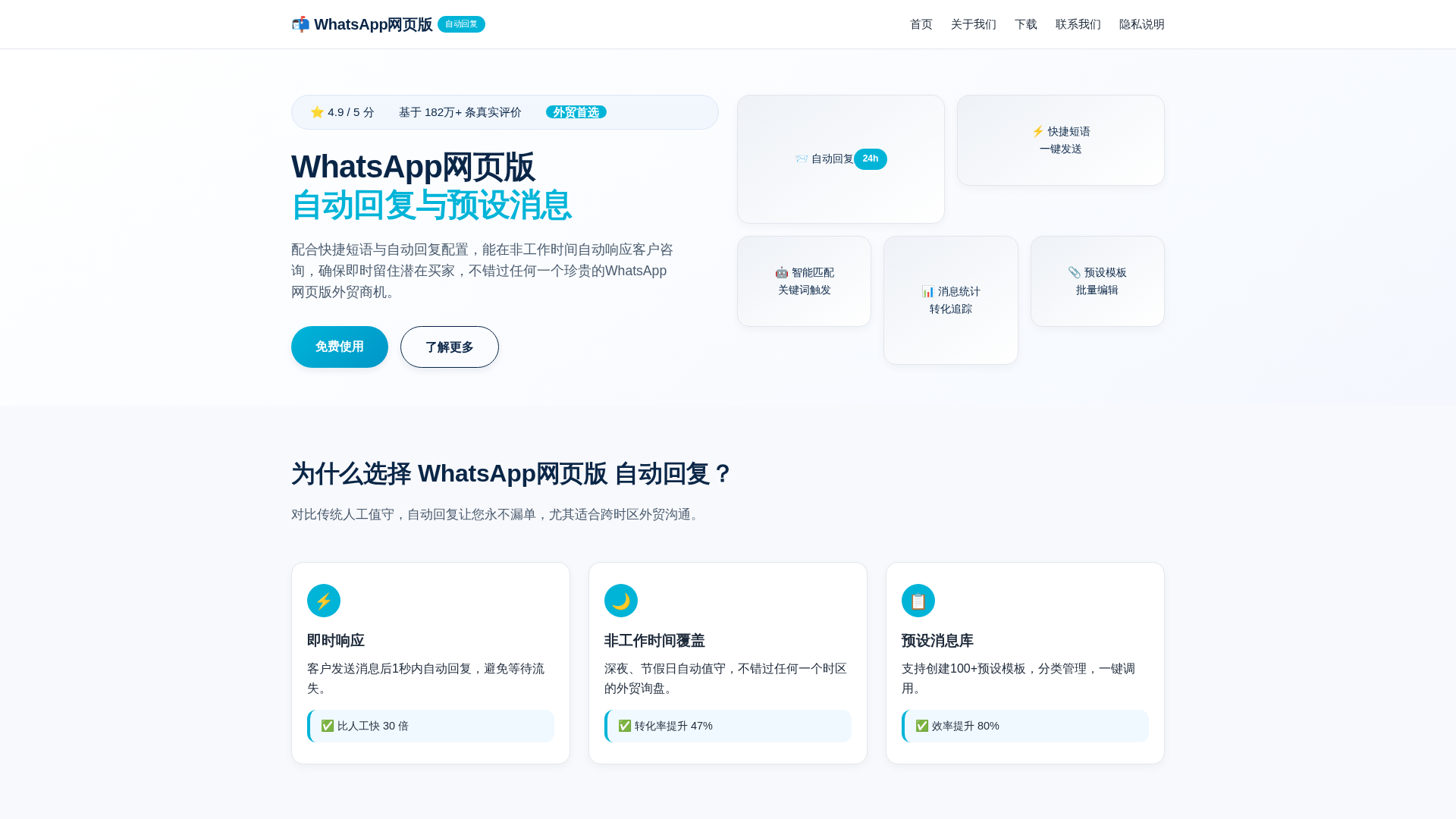Click the mailbox logo icon in header

coord(300,24)
